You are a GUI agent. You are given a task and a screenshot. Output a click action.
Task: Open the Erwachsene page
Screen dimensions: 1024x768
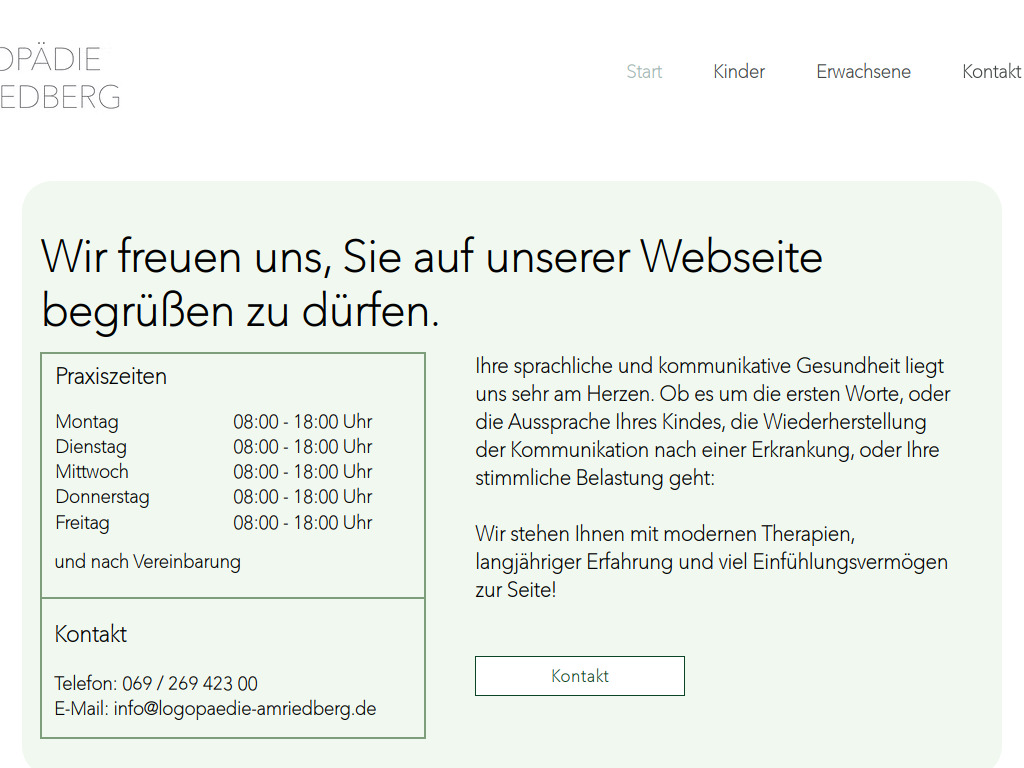tap(863, 71)
